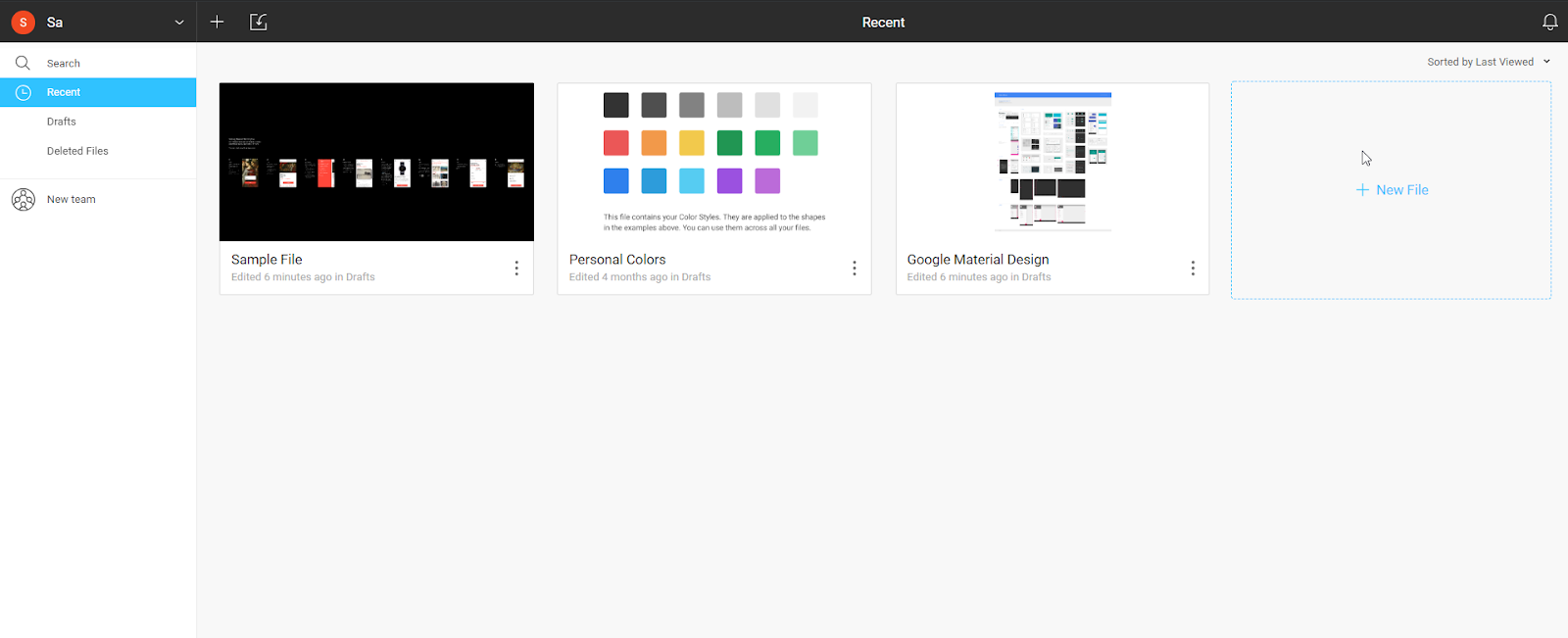Open the Google Material Design thumbnail
The height and width of the screenshot is (638, 1568).
click(1053, 162)
